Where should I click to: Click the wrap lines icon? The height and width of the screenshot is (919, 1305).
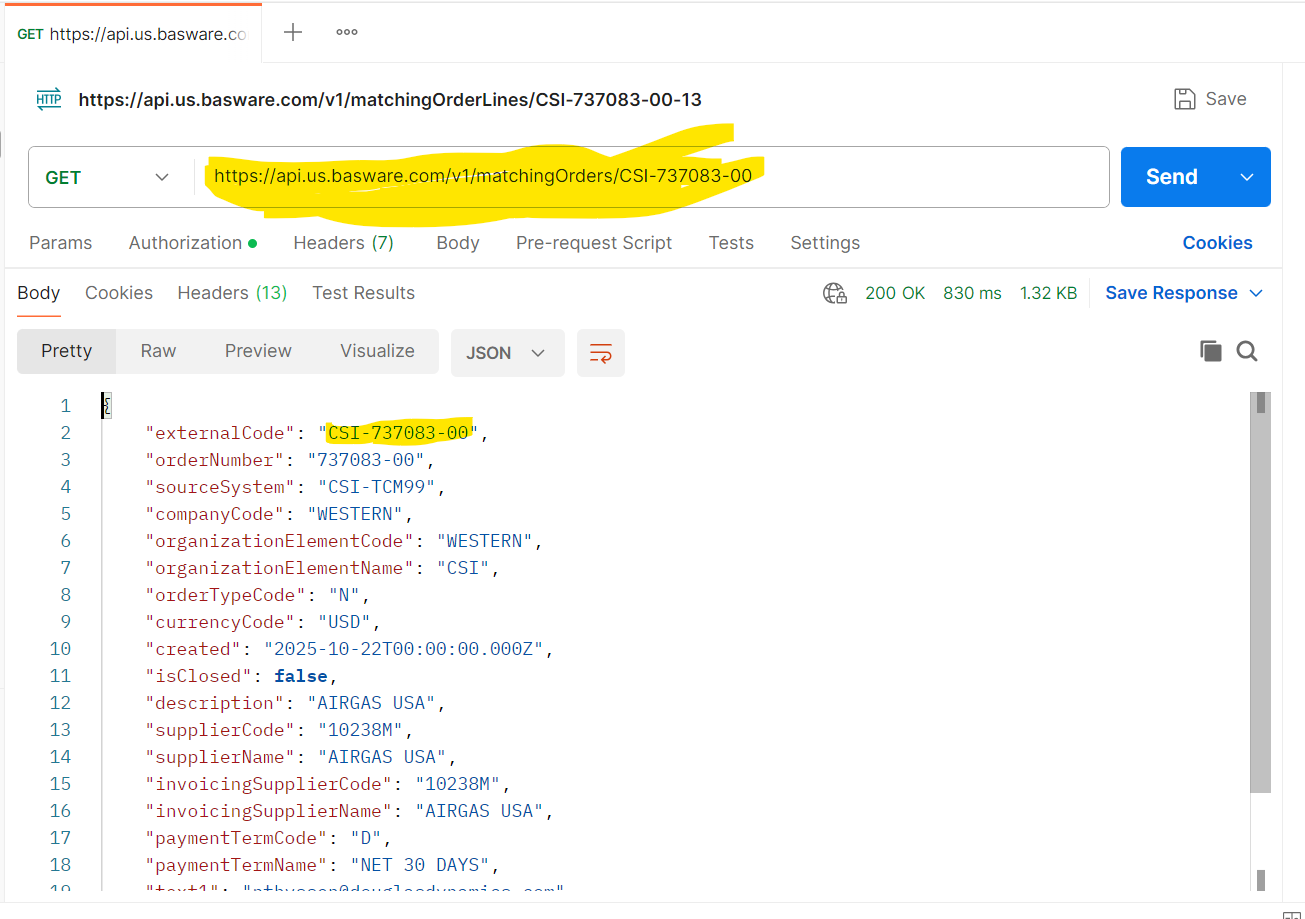(600, 353)
